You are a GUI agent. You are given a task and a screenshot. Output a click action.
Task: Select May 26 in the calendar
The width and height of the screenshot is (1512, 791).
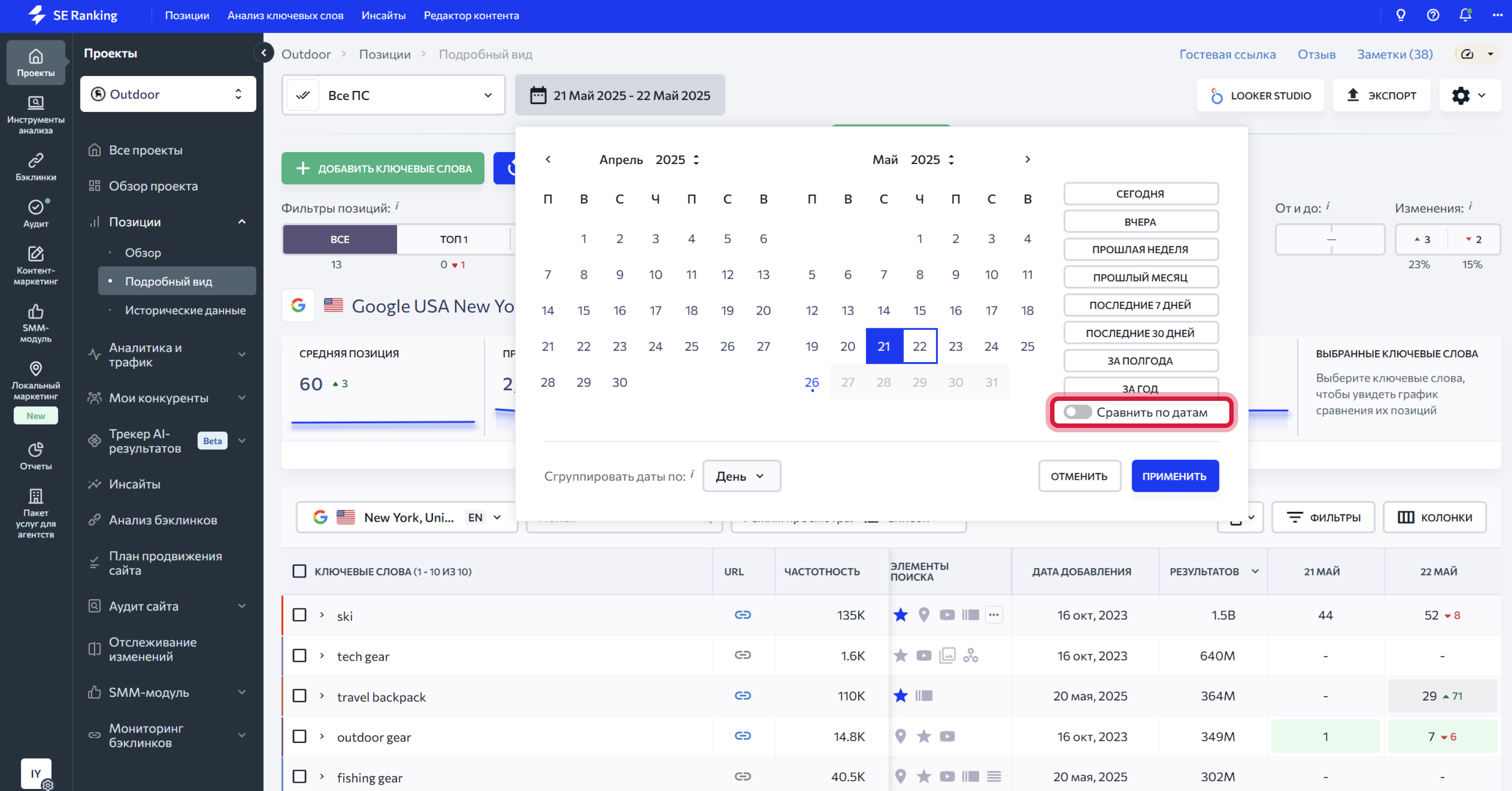(811, 383)
